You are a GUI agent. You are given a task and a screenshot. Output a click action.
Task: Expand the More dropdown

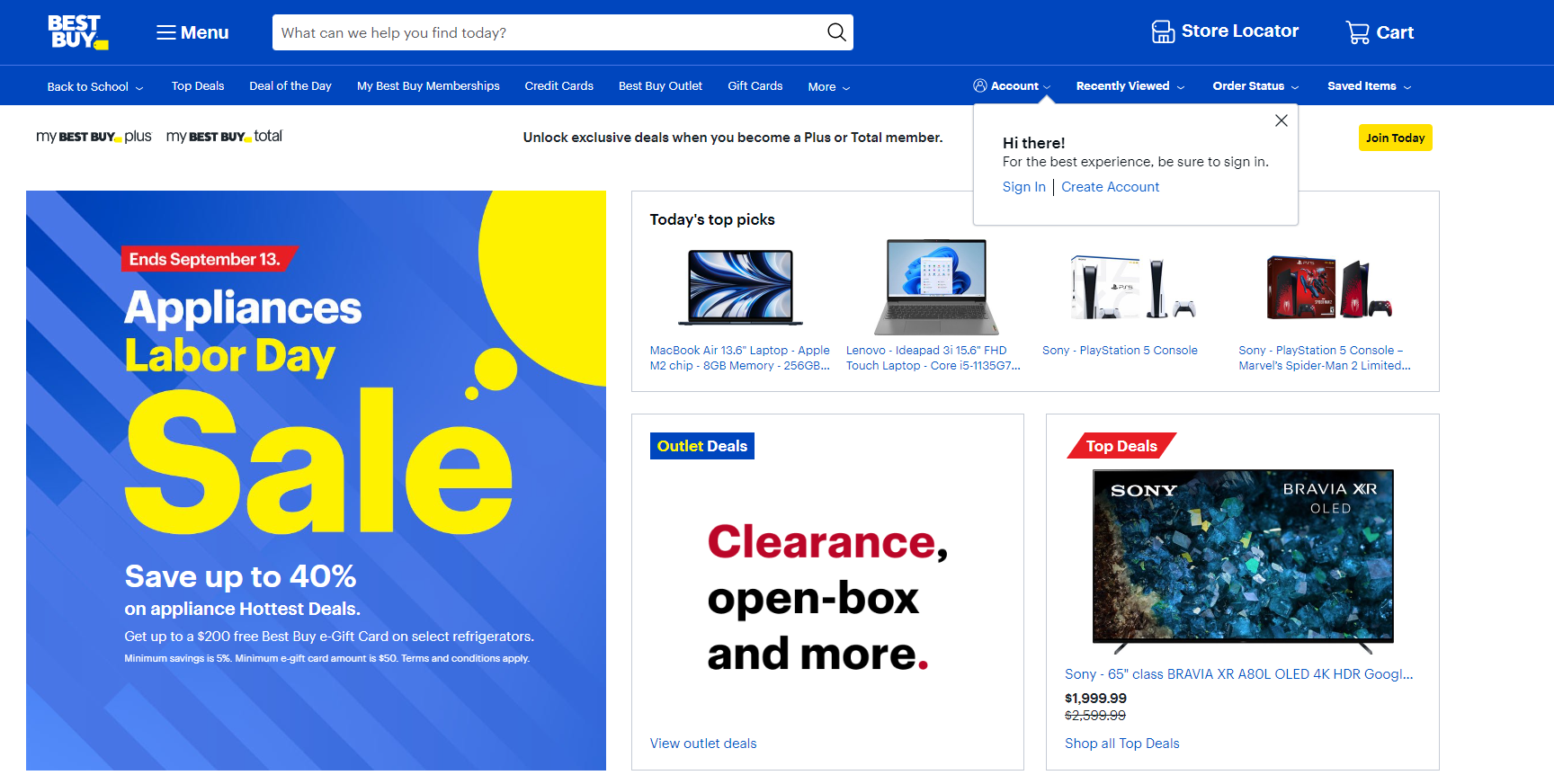pos(829,87)
